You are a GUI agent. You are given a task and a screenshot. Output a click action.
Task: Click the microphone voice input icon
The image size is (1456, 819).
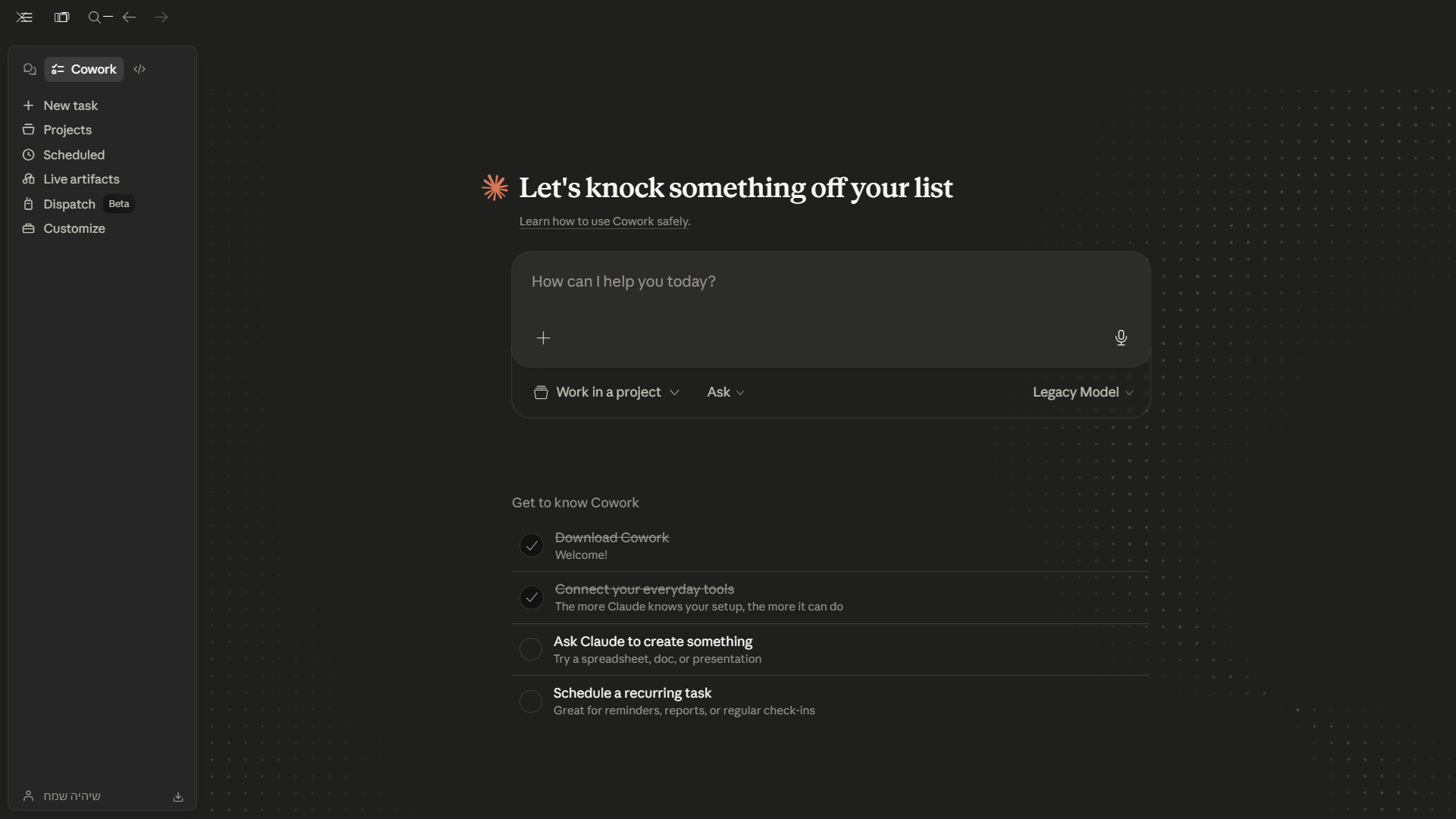pyautogui.click(x=1121, y=337)
